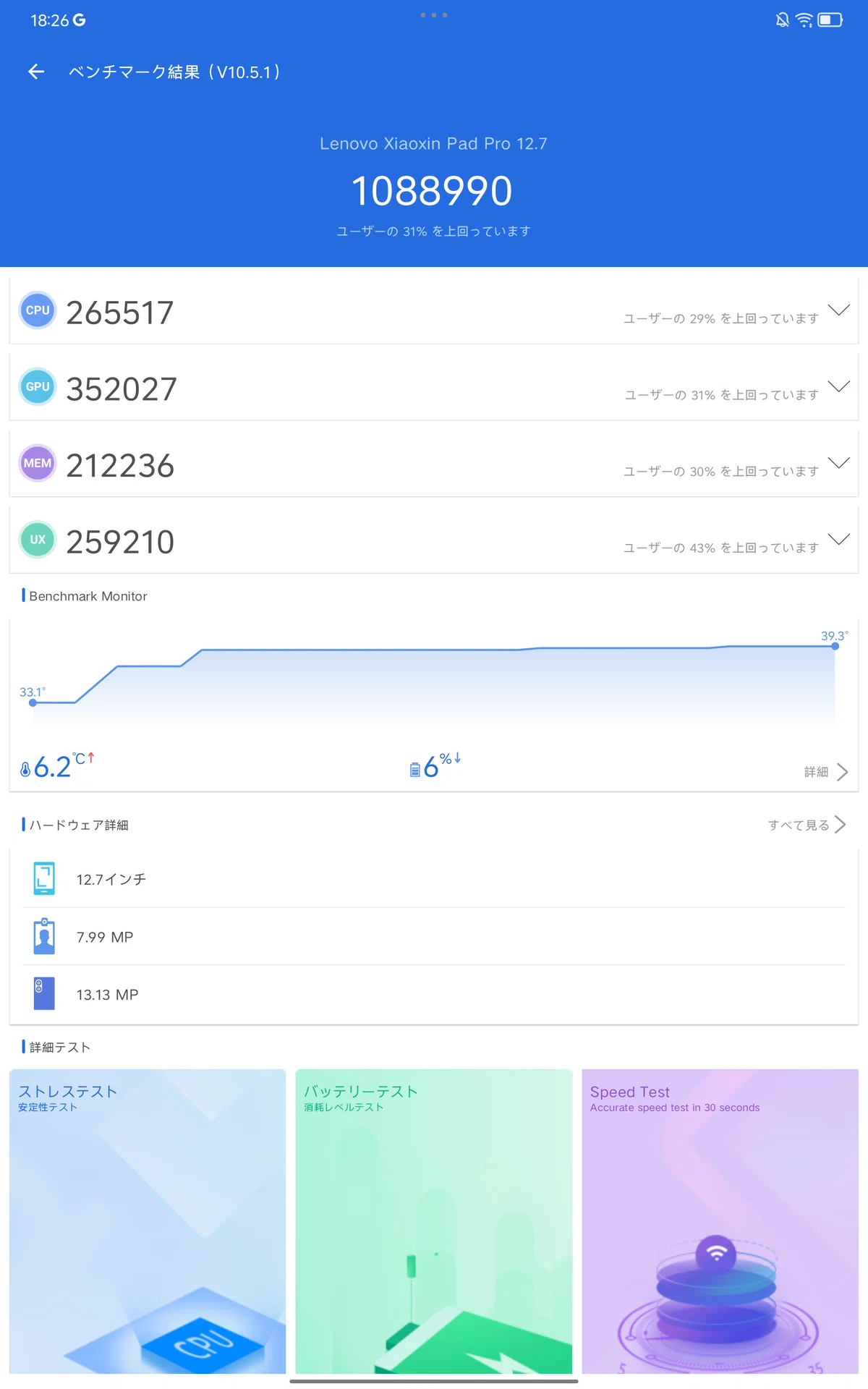868x1389 pixels.
Task: Expand the UX score details
Action: pyautogui.click(x=839, y=540)
